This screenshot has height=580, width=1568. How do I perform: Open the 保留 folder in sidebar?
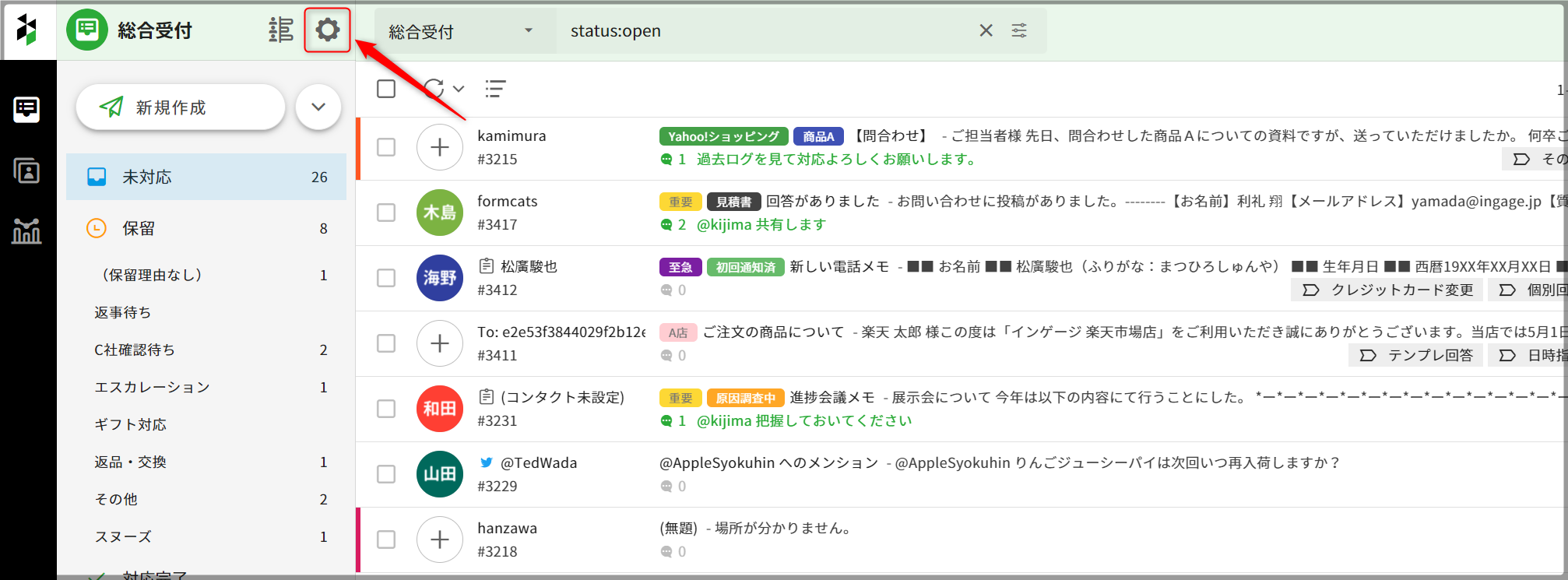tap(206, 228)
